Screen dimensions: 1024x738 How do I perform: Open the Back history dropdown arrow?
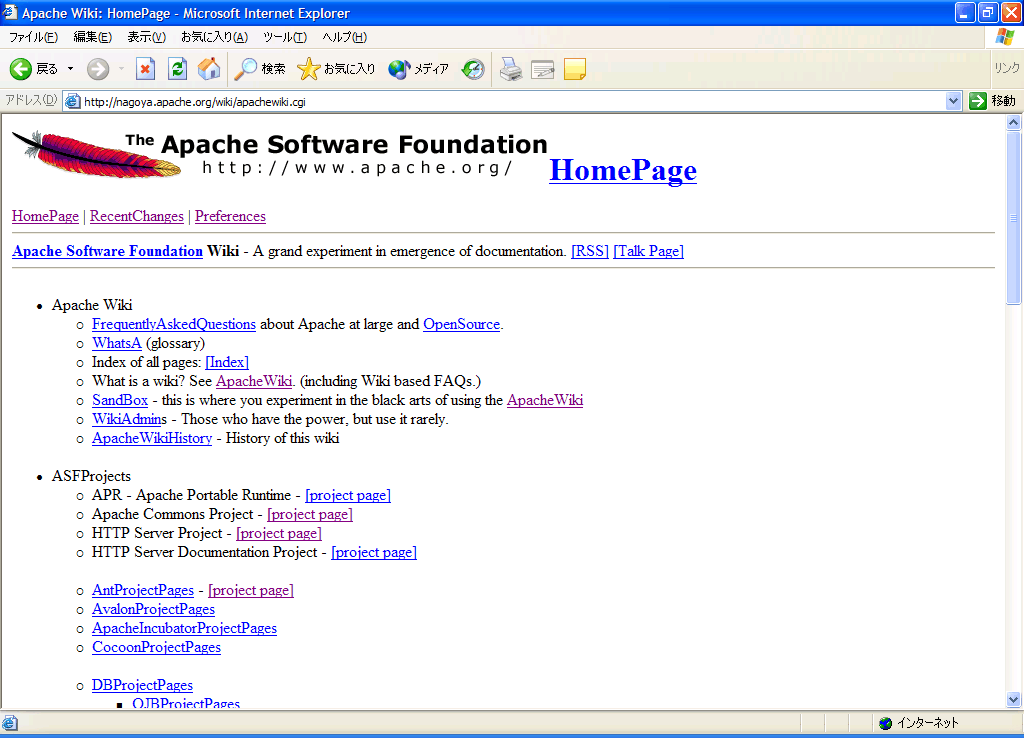71,69
